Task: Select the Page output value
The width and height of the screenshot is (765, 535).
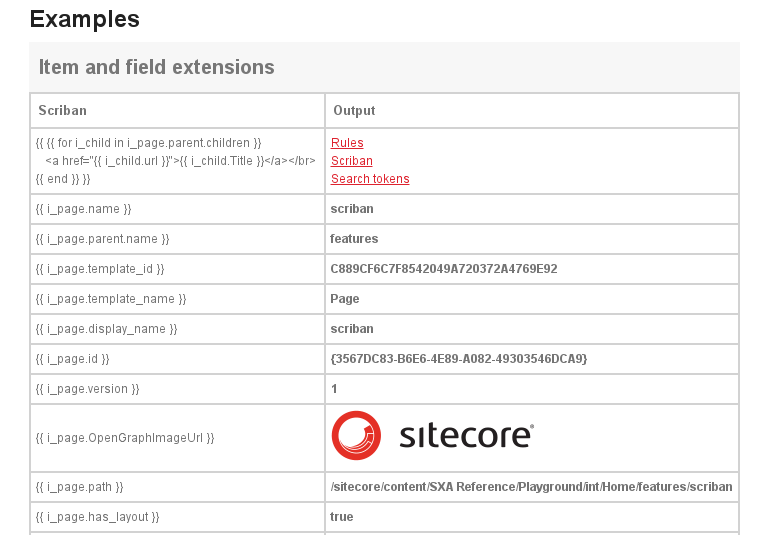Action: click(344, 299)
